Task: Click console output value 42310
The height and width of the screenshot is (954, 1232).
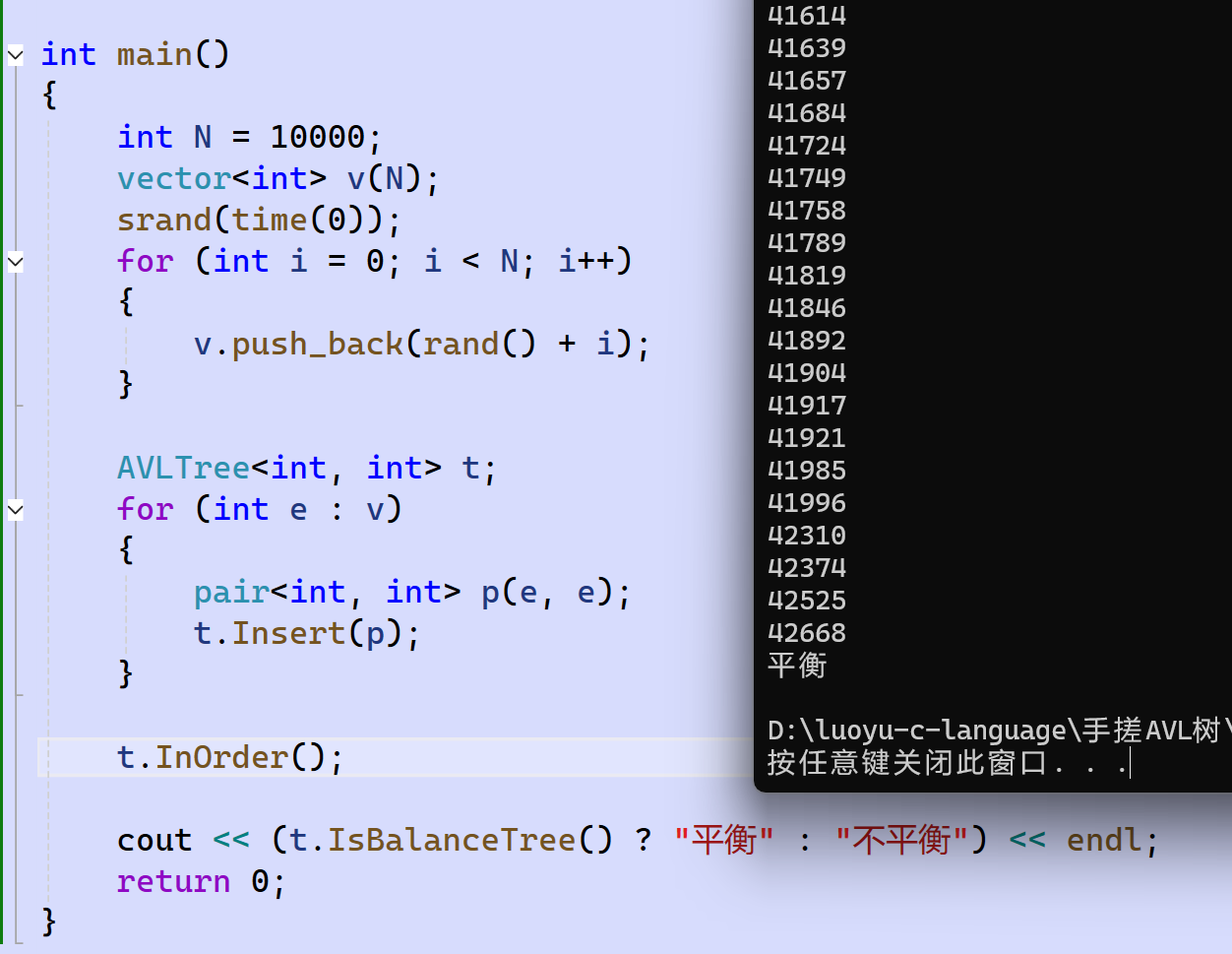Action: tap(807, 536)
